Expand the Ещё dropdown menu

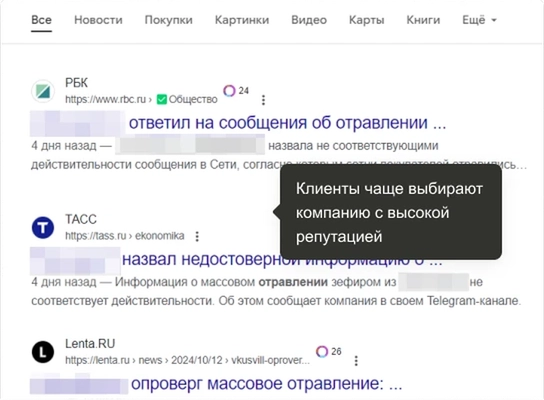click(x=479, y=20)
